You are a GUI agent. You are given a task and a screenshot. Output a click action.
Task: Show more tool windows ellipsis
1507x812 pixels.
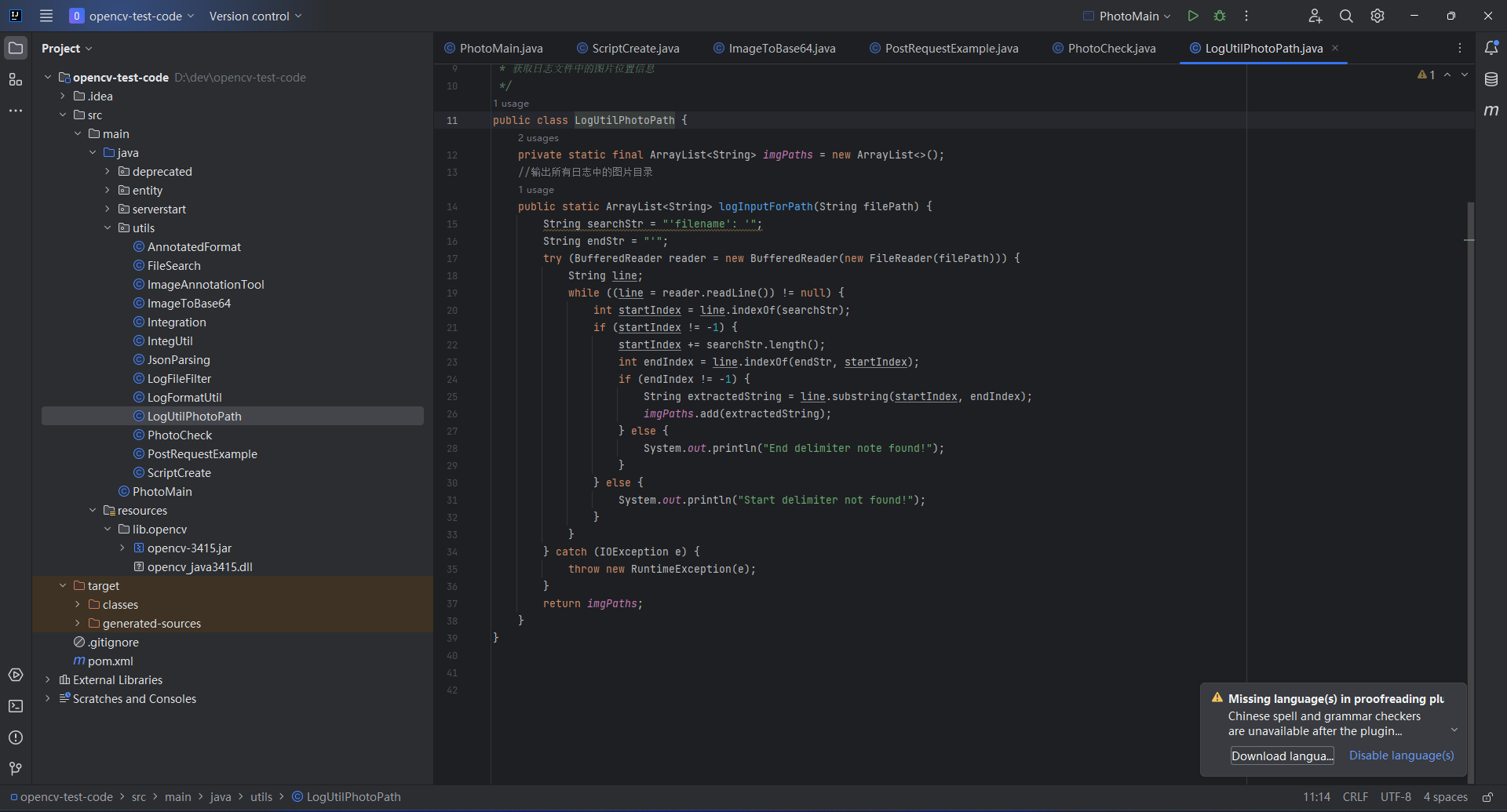click(x=16, y=111)
